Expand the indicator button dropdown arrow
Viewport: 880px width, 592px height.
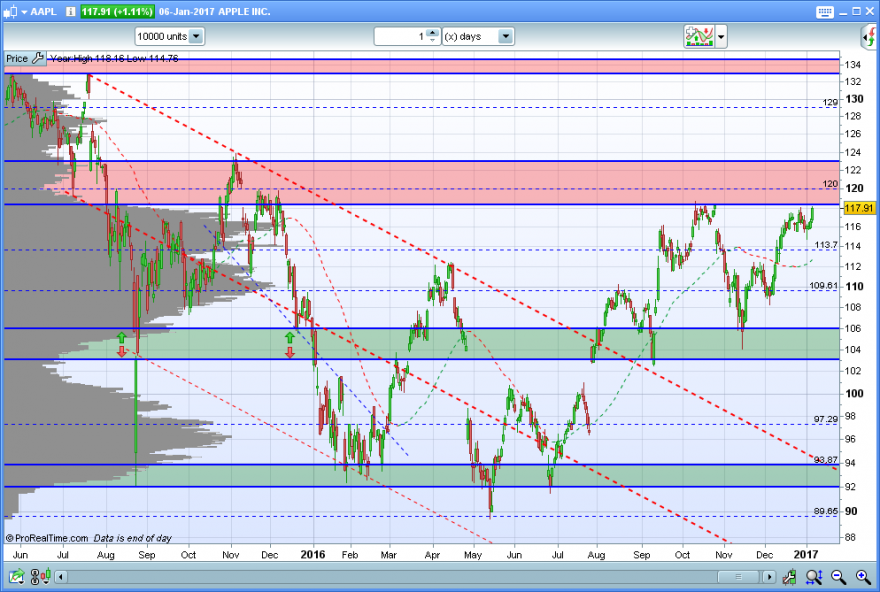point(721,37)
